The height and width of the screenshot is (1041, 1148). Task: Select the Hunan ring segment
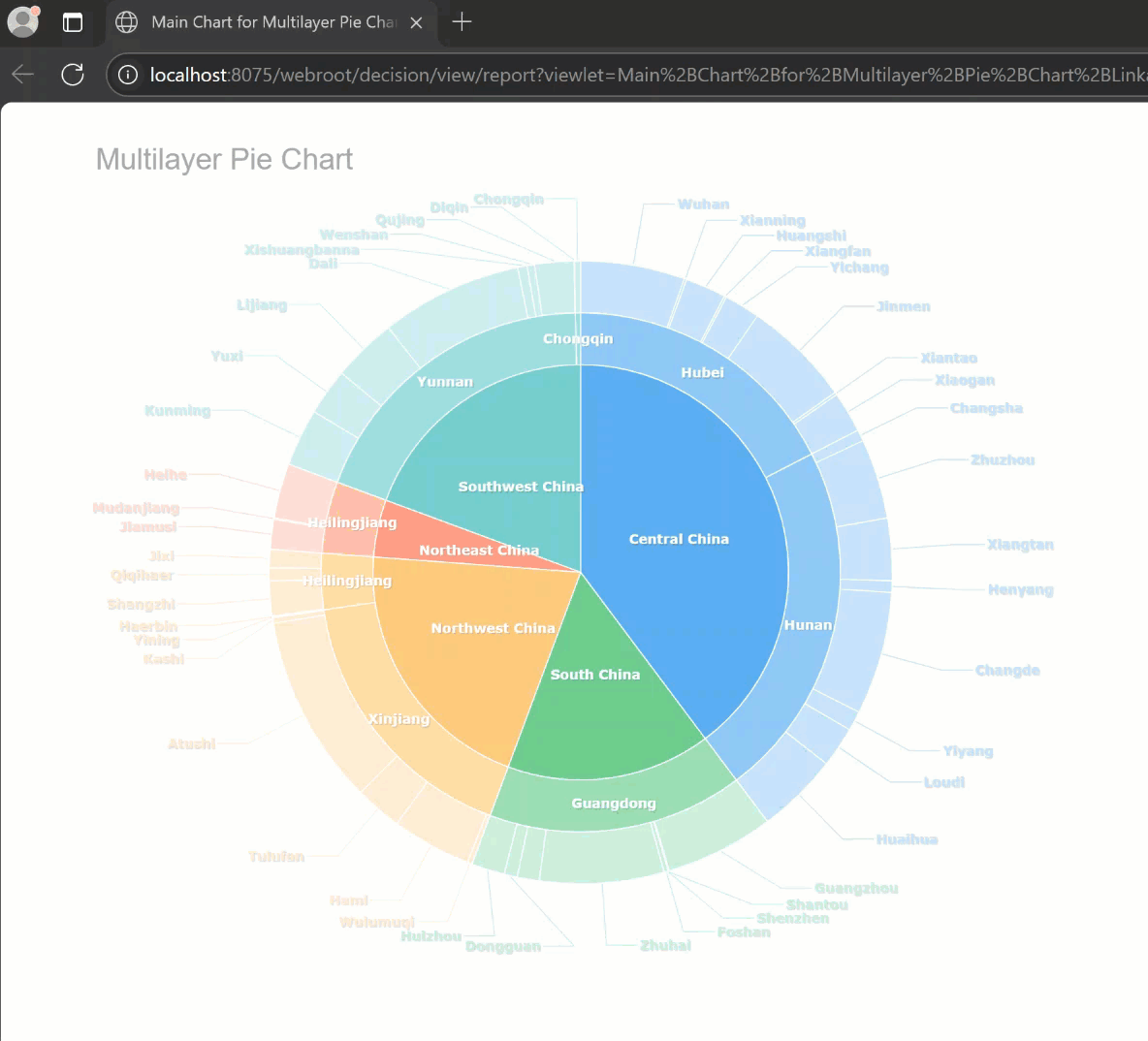[x=809, y=625]
